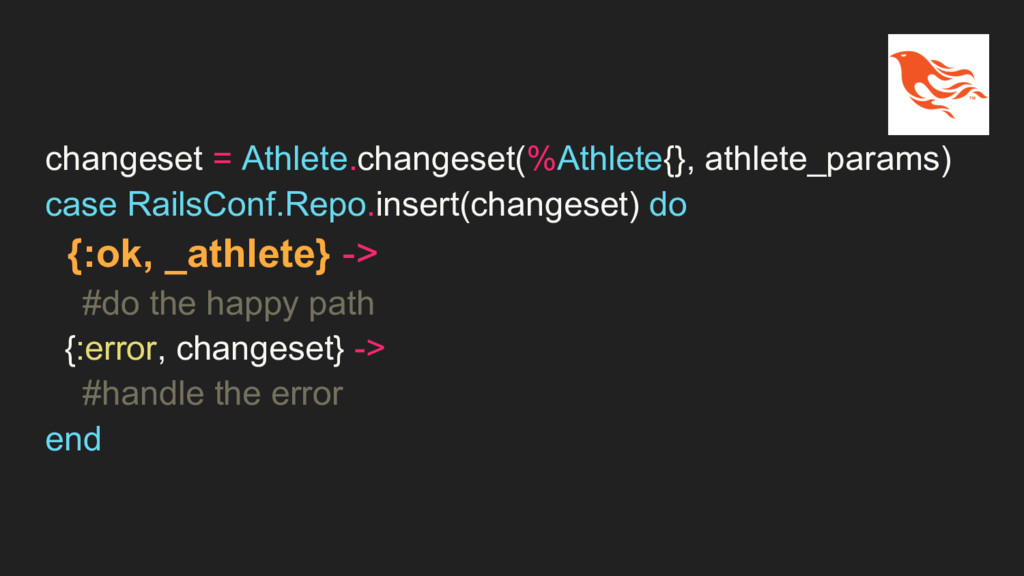Click the highlighted '{:ok, _athlete}' tuple
The height and width of the screenshot is (576, 1024).
199,254
